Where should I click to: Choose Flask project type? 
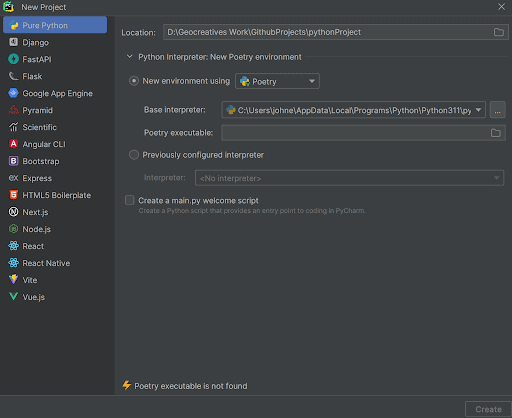55,76
